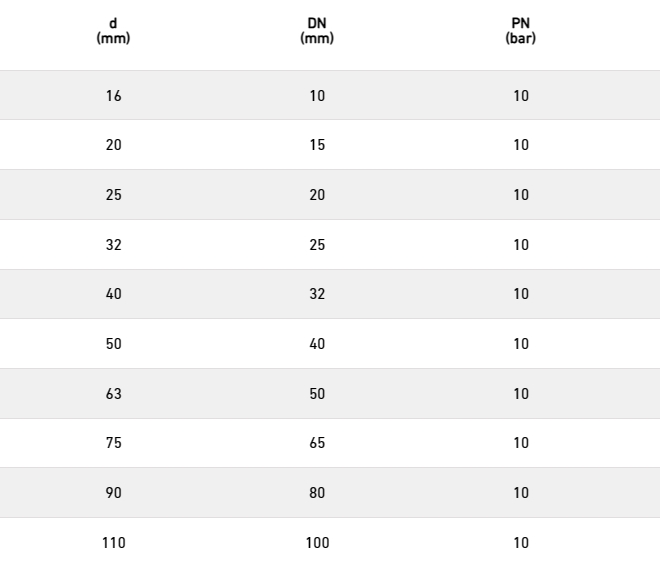Select the d value 40 cell

pyautogui.click(x=114, y=294)
